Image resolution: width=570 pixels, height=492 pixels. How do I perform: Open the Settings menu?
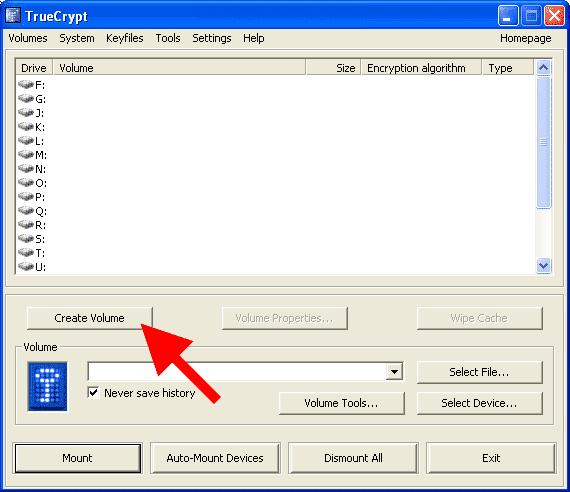click(212, 38)
